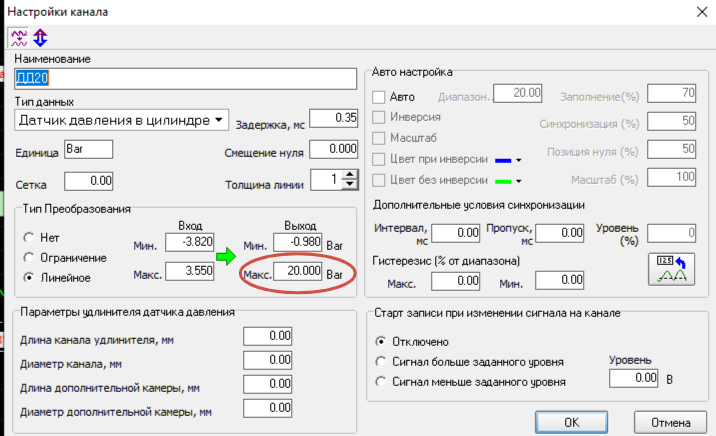Click the Уровень (%) synchronization field
This screenshot has width=716, height=436.
[671, 233]
